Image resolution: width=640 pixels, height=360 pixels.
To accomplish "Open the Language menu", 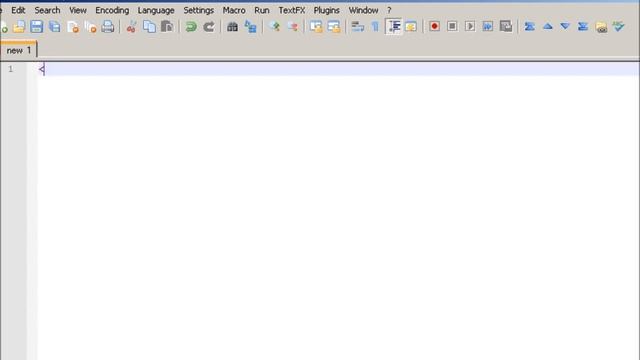I will click(156, 10).
